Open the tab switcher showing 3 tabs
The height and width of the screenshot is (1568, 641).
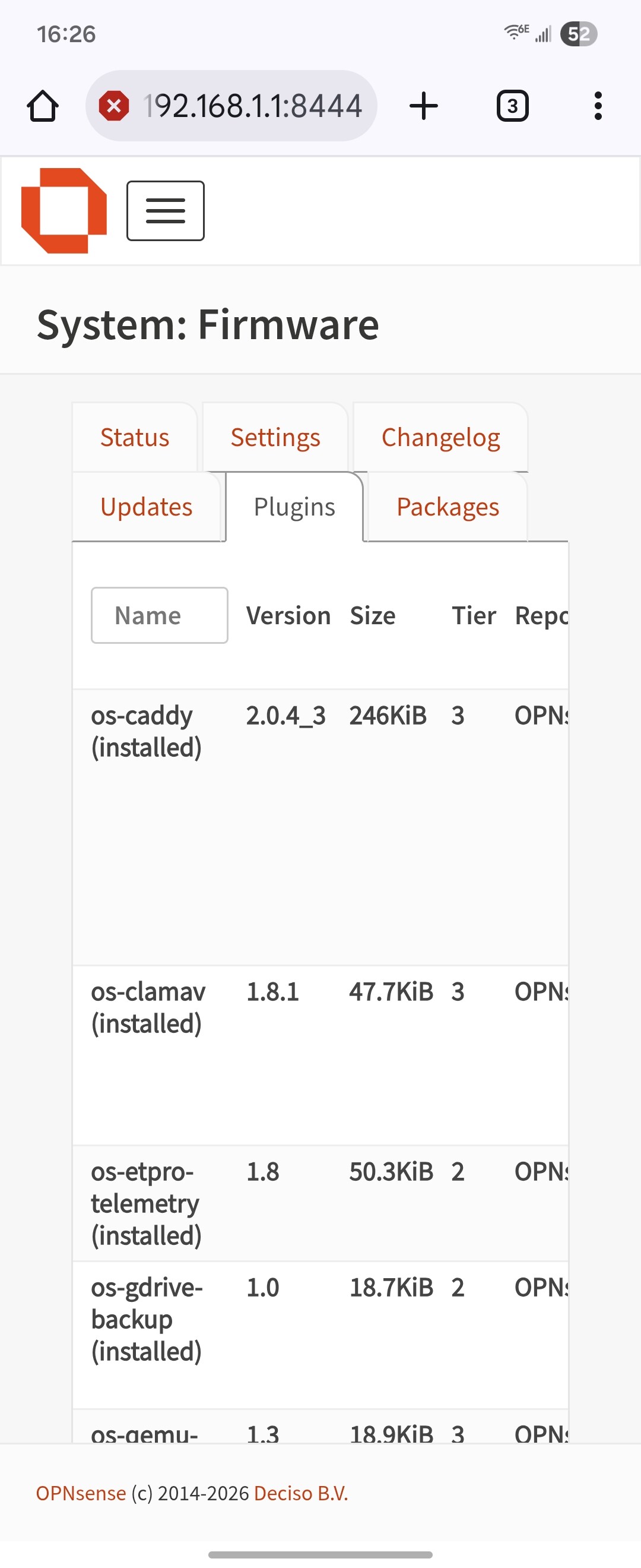[x=512, y=106]
